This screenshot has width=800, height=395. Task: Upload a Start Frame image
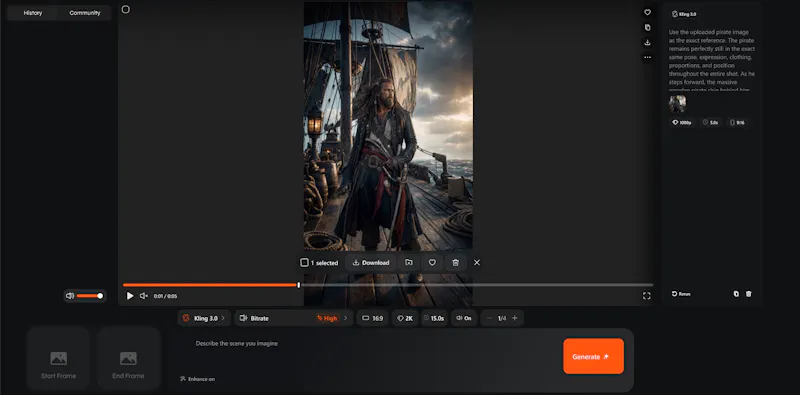coord(59,359)
